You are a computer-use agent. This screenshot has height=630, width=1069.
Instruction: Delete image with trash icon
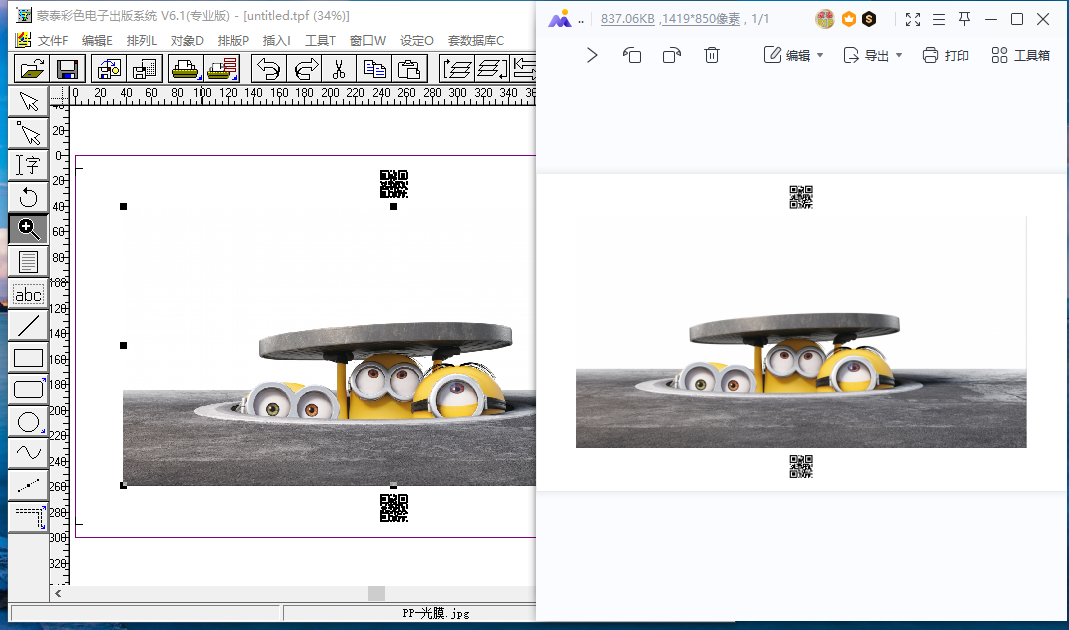[x=712, y=55]
